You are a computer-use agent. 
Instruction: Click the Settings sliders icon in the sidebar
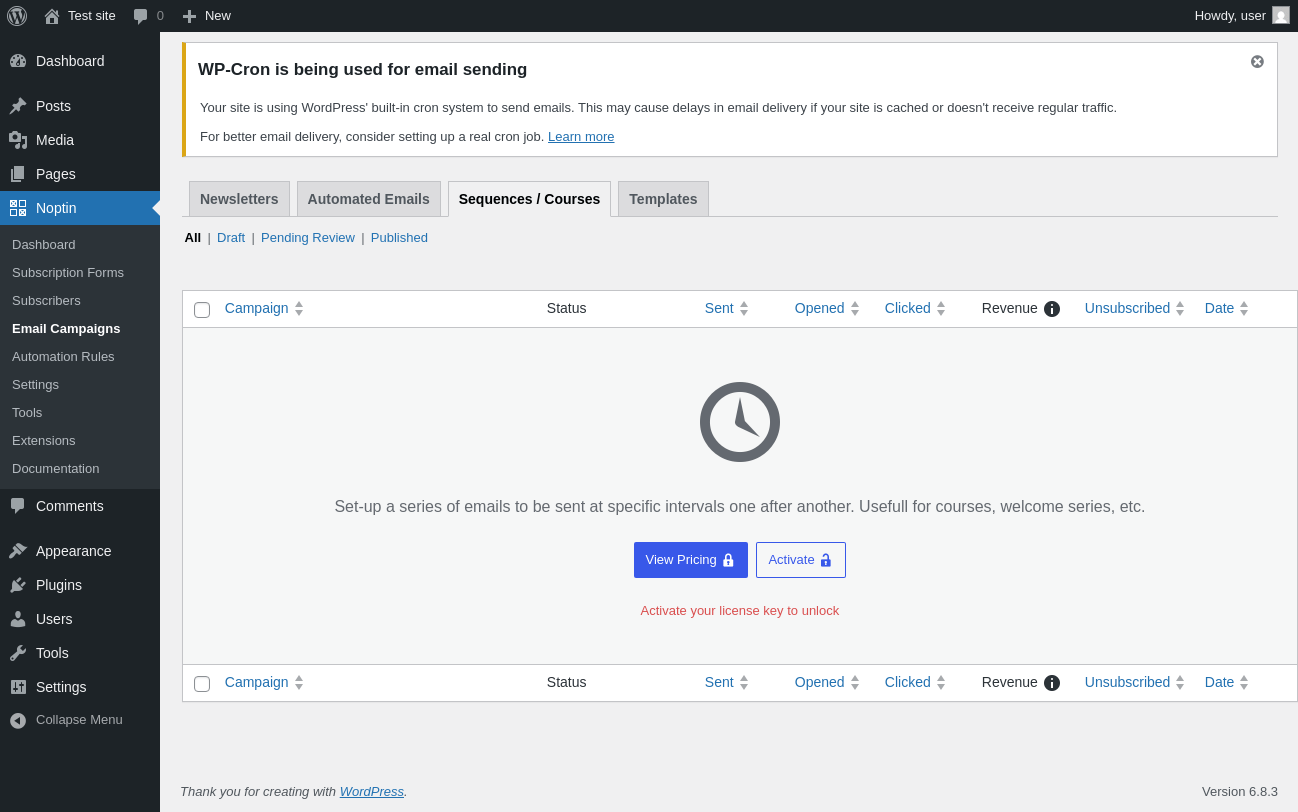tap(18, 687)
